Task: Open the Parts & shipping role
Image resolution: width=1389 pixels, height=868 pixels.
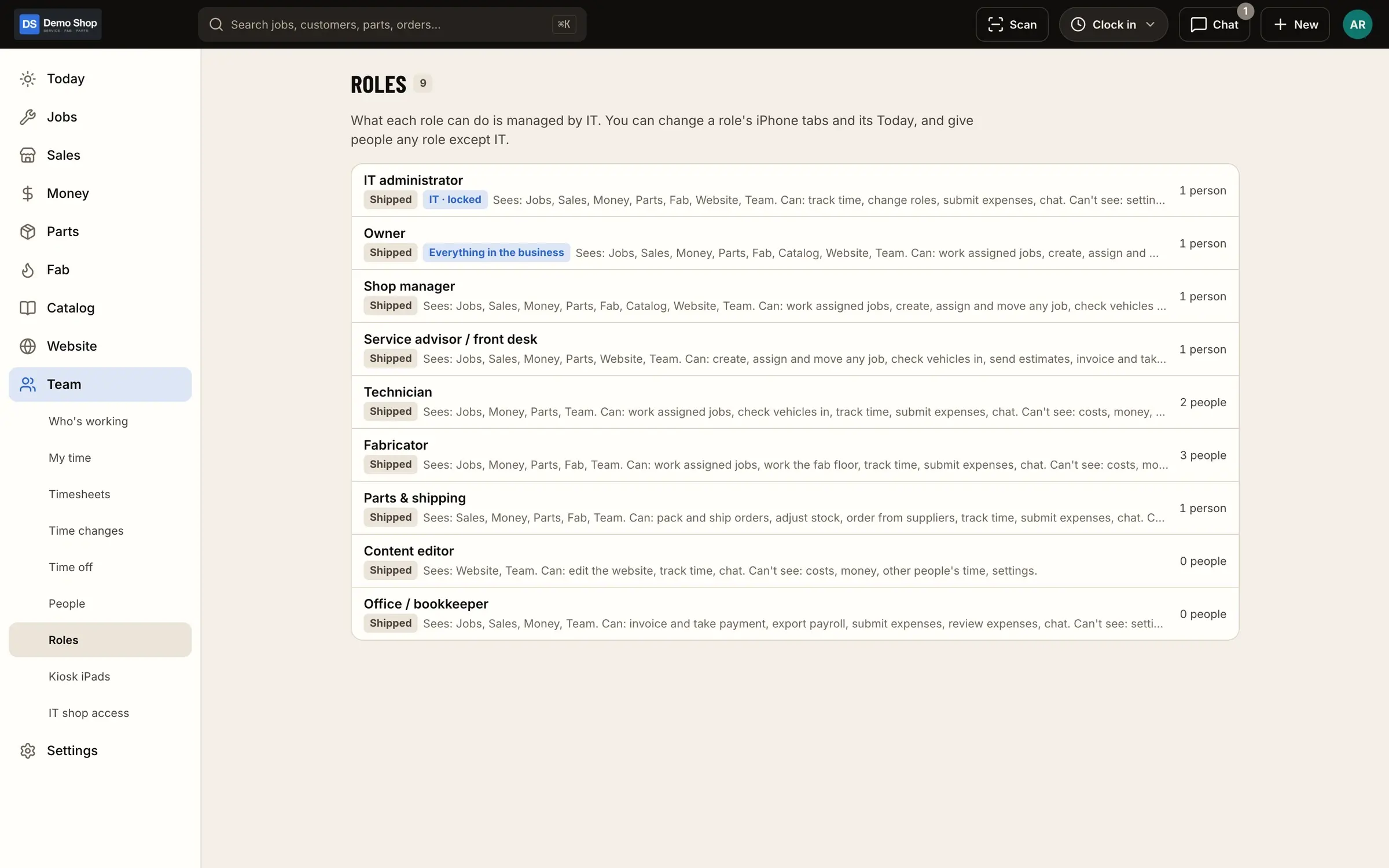Action: tap(795, 508)
